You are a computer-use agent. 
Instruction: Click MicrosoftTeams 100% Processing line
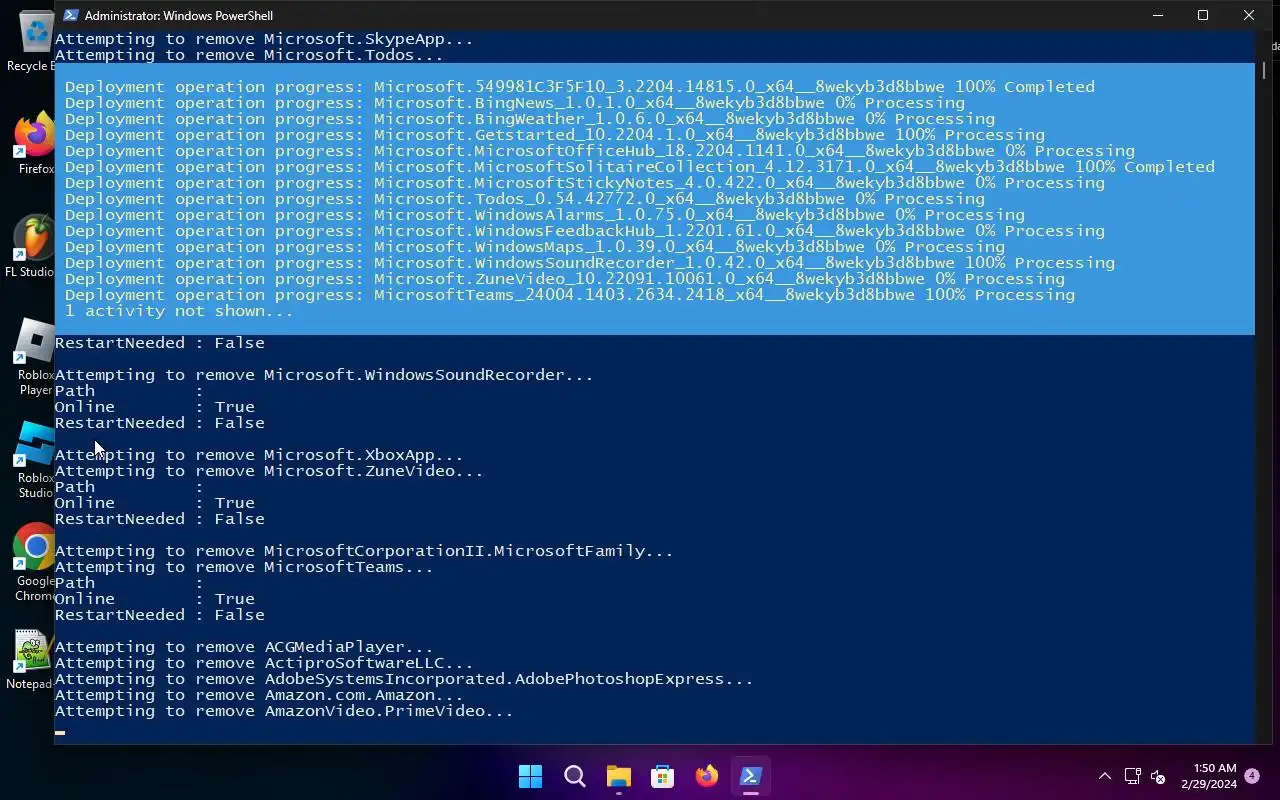[570, 295]
